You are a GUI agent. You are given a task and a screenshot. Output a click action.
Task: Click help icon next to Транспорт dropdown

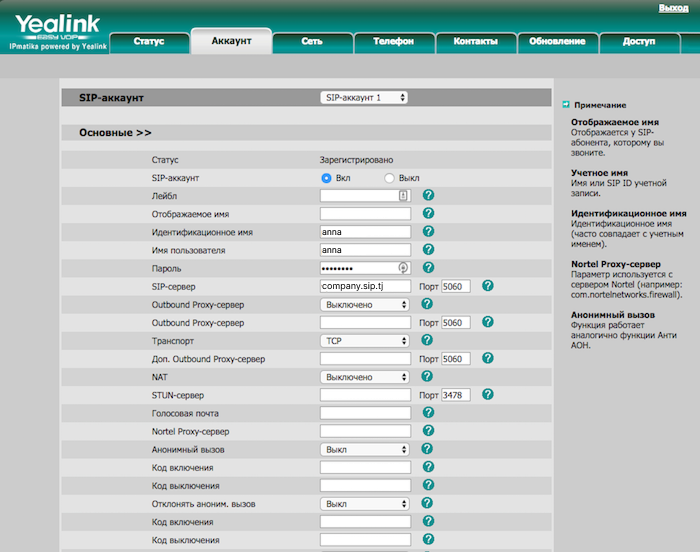pos(428,340)
